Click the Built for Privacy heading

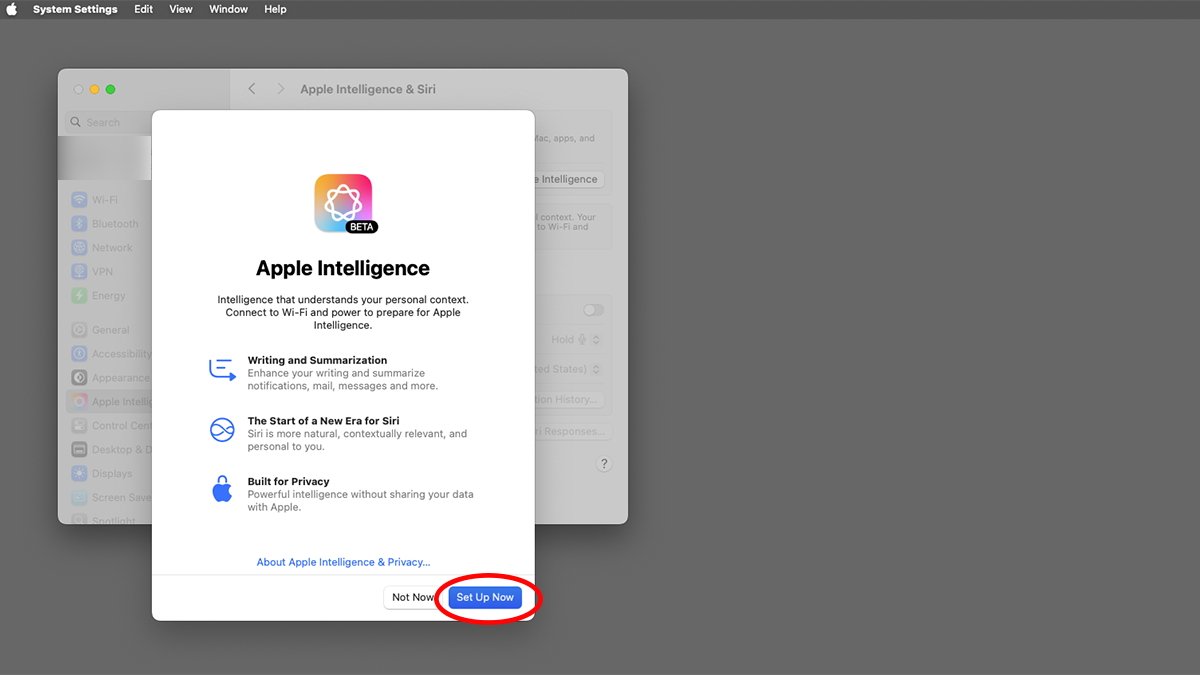pyautogui.click(x=288, y=481)
